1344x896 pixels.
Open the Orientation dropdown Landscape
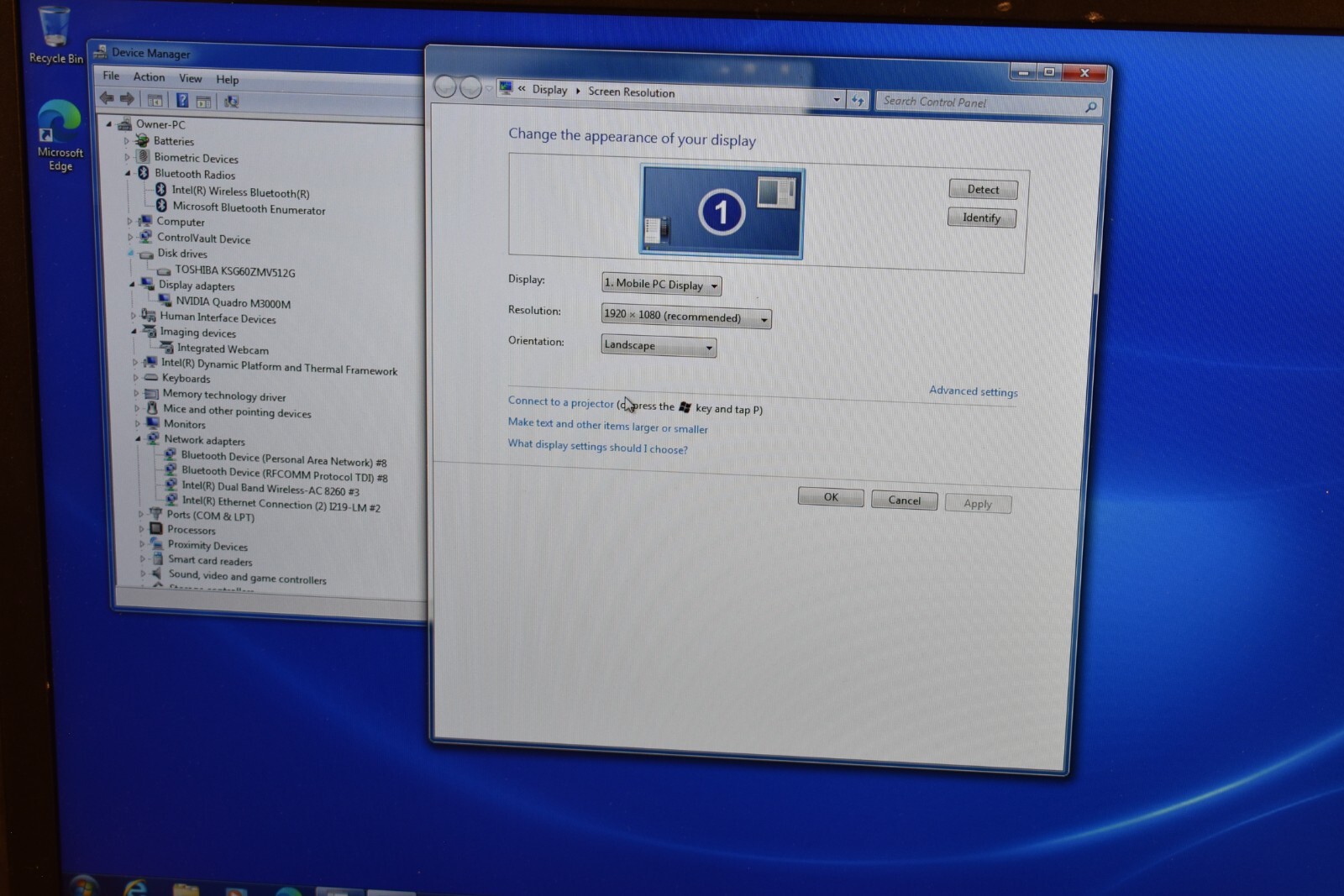[x=659, y=346]
